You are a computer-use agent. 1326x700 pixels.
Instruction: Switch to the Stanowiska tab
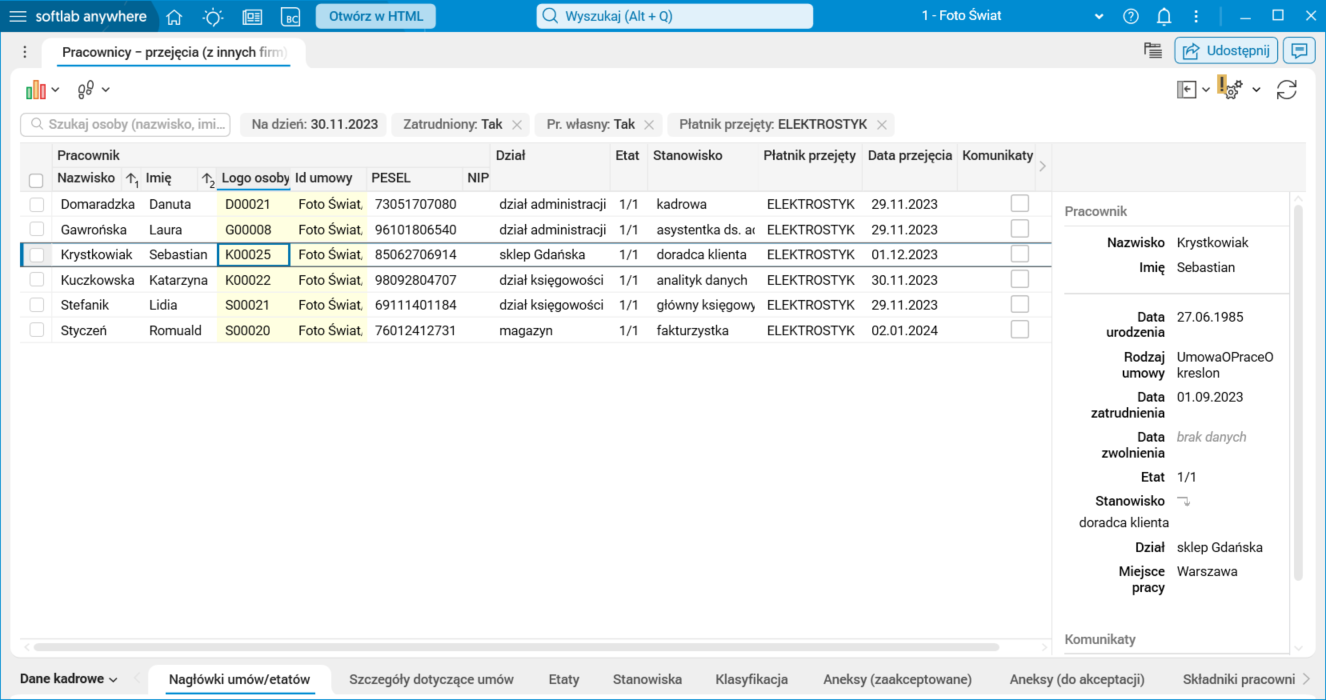click(647, 679)
